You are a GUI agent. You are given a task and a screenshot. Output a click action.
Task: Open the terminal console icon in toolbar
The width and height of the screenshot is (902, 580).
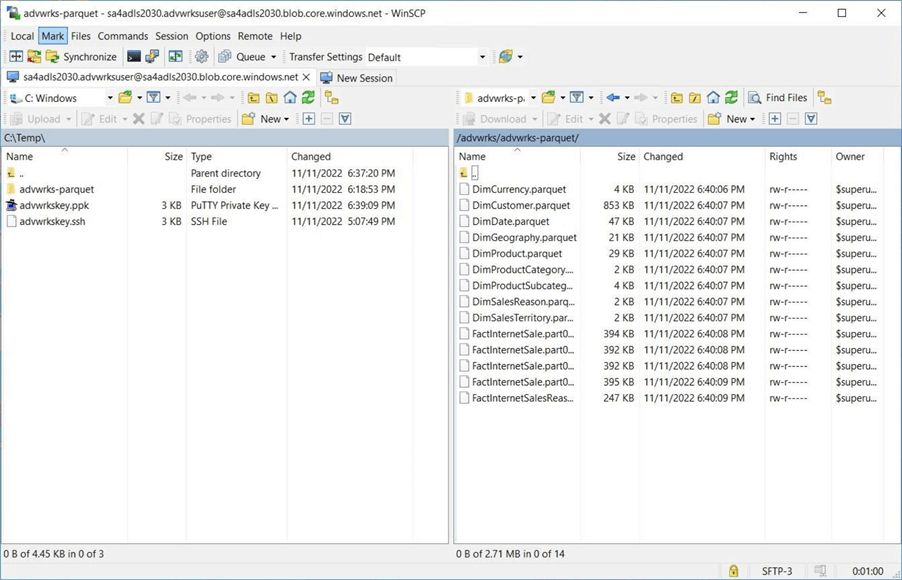tap(134, 57)
